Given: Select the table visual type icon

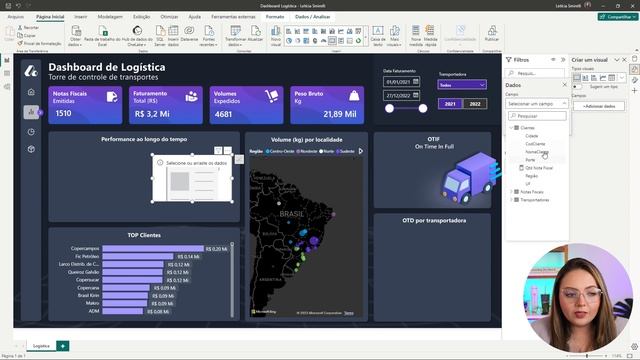Looking at the screenshot, I should (x=611, y=78).
